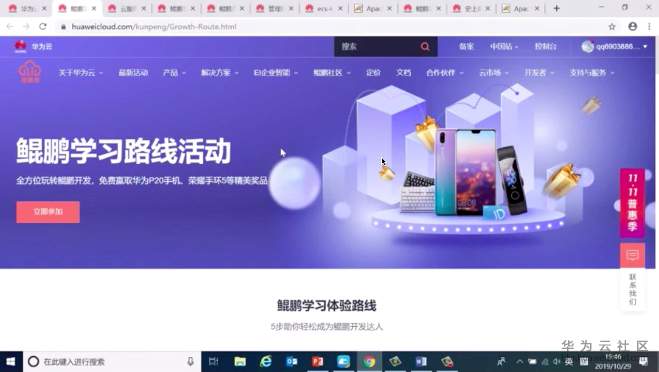Open Chrome's three-dot menu
The width and height of the screenshot is (659, 372).
(649, 26)
